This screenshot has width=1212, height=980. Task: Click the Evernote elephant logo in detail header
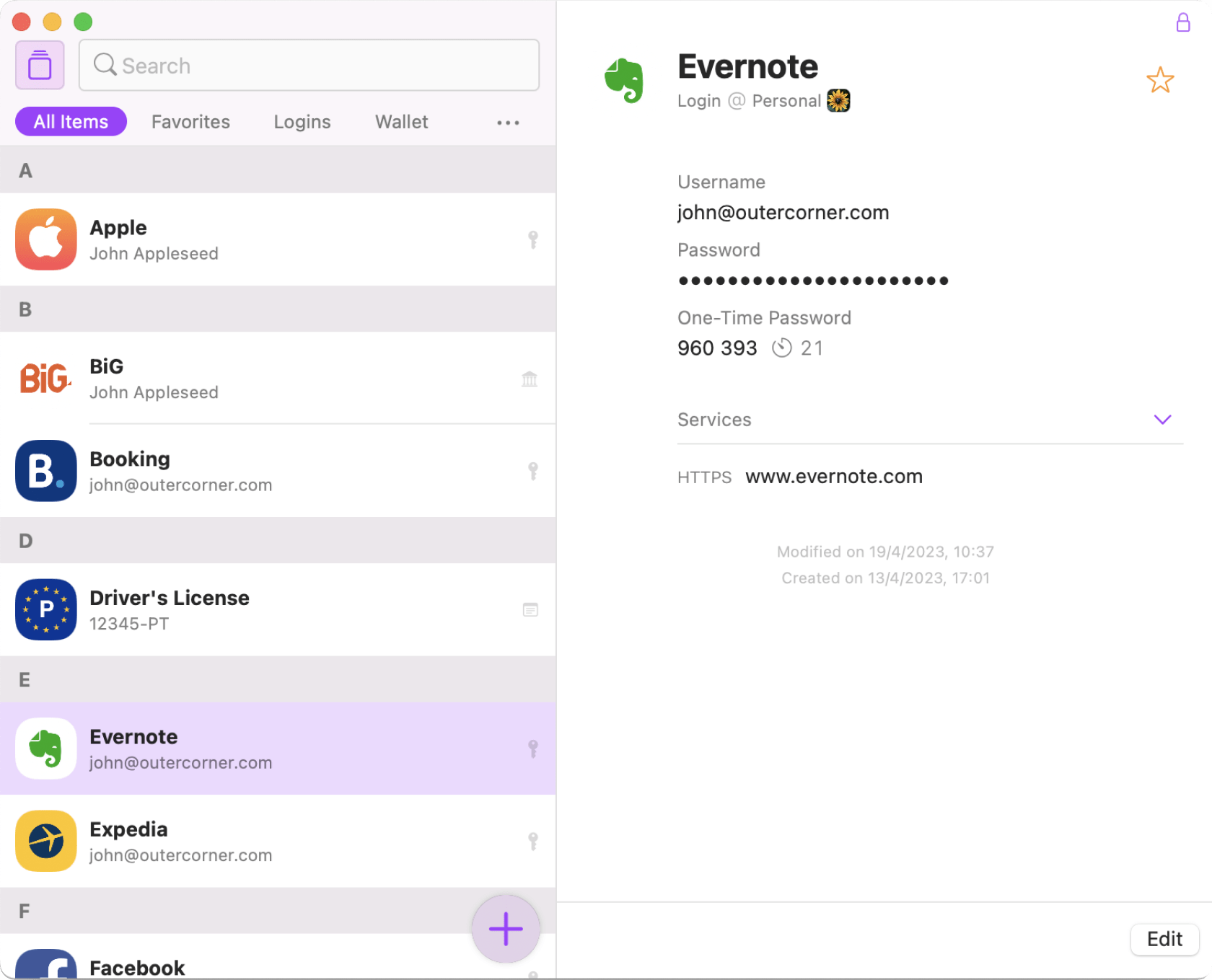click(624, 80)
